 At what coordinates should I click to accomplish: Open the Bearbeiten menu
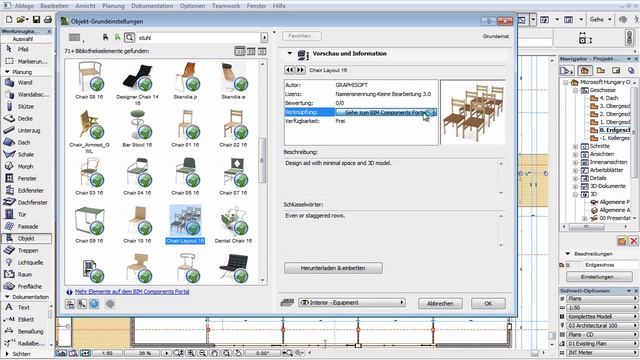[54, 6]
